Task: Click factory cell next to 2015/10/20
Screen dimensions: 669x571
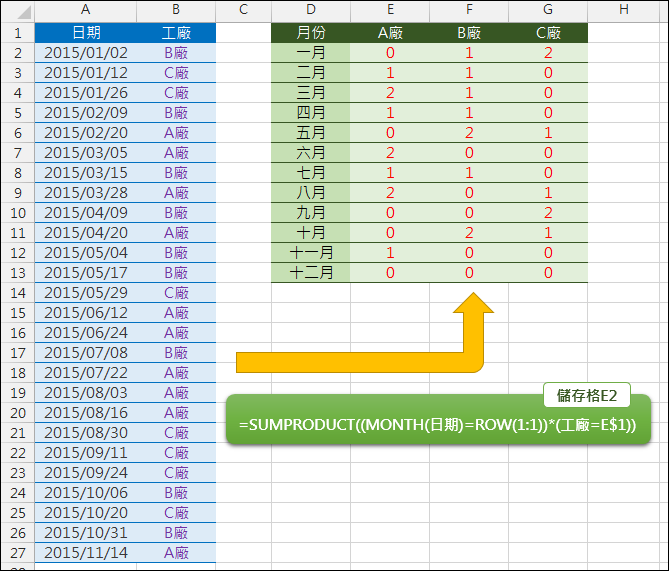Action: (176, 513)
